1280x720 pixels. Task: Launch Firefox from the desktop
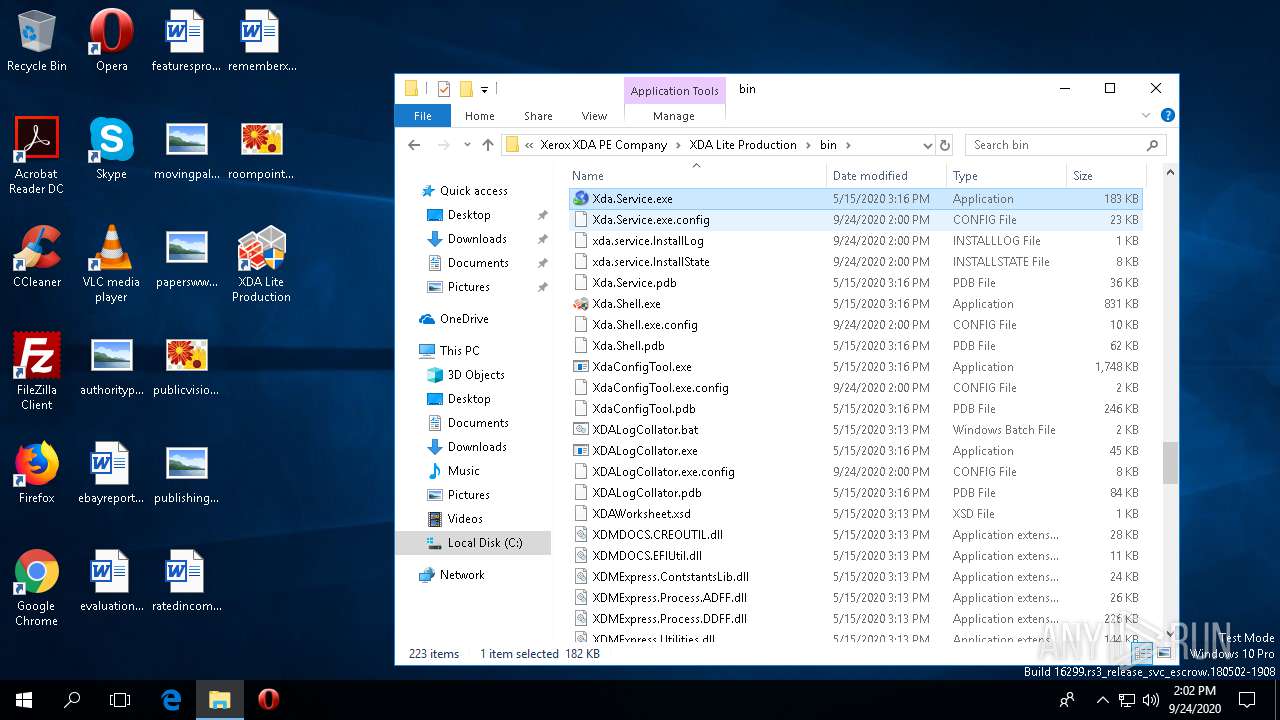(x=37, y=473)
